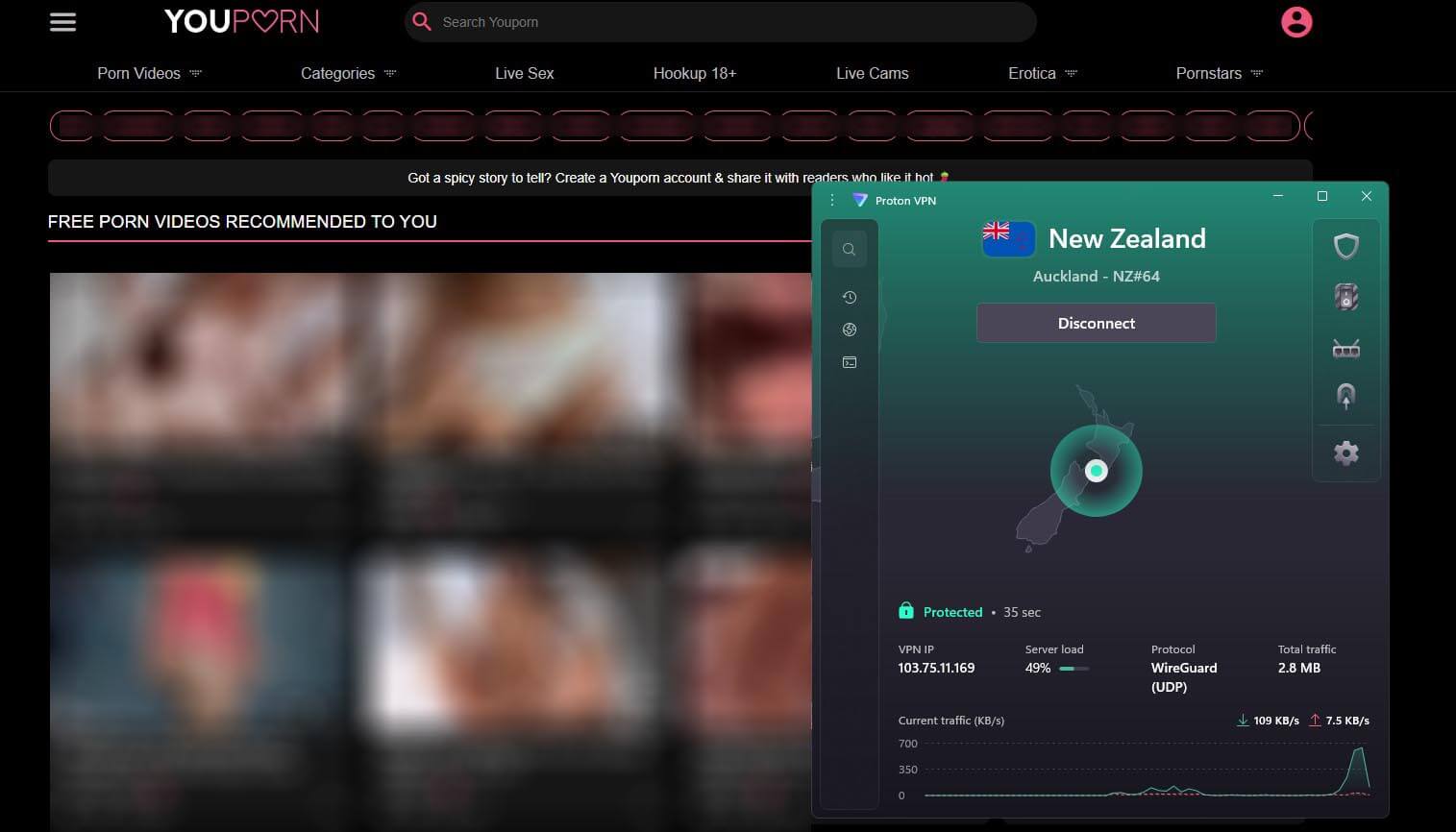Image resolution: width=1456 pixels, height=832 pixels.
Task: Click the '109 KB/s' download speed text
Action: click(1276, 721)
